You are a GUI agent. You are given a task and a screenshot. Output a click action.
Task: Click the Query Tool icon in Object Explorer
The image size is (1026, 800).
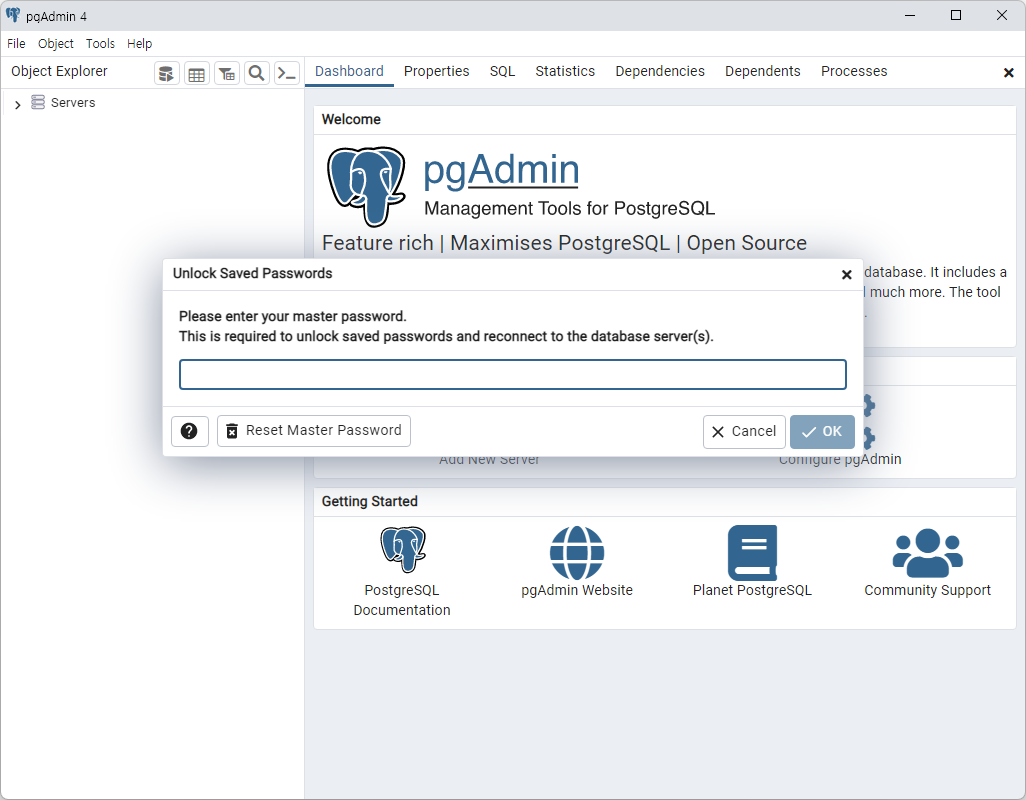pyautogui.click(x=167, y=73)
